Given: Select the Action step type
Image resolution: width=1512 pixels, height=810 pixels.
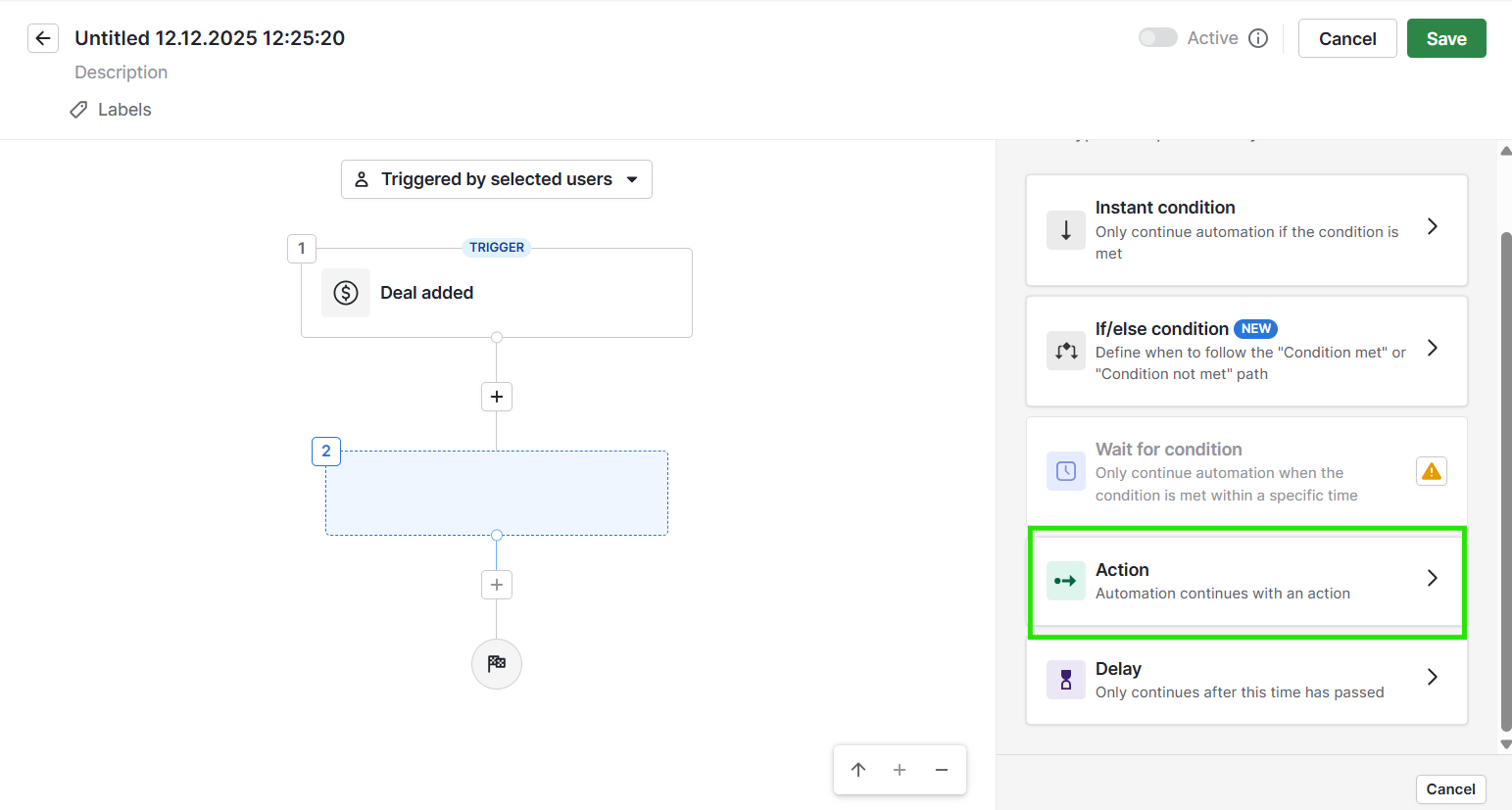Looking at the screenshot, I should 1245,581.
